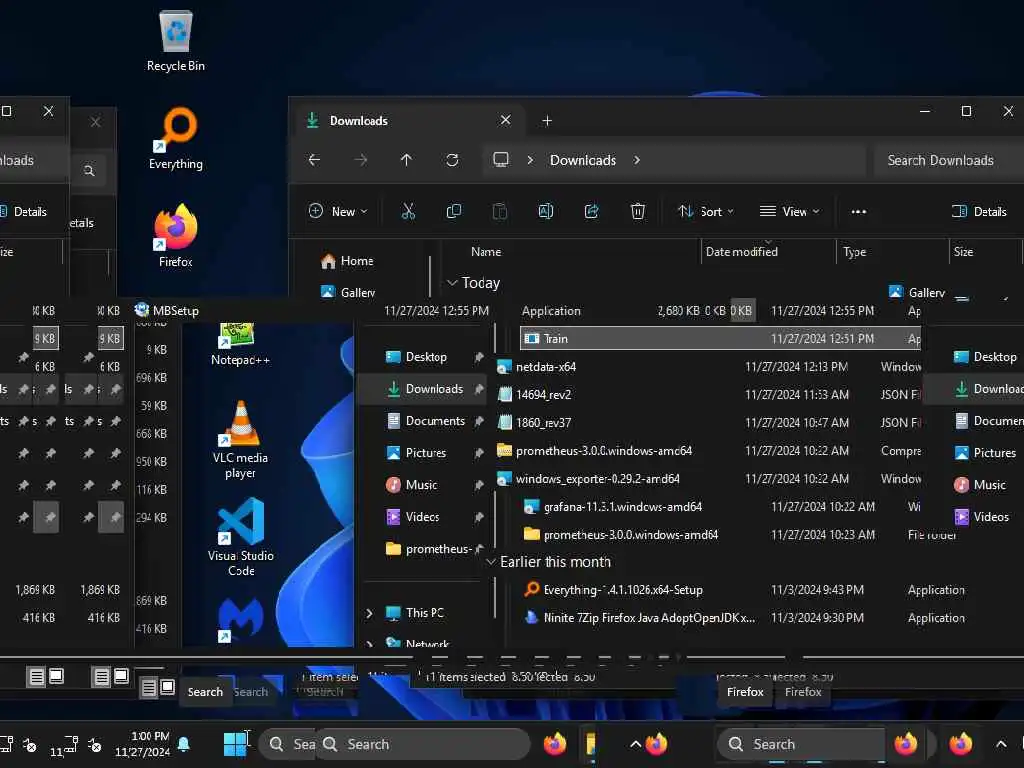
Task: Select the Malwarebytes desktop shortcut
Action: 240,620
